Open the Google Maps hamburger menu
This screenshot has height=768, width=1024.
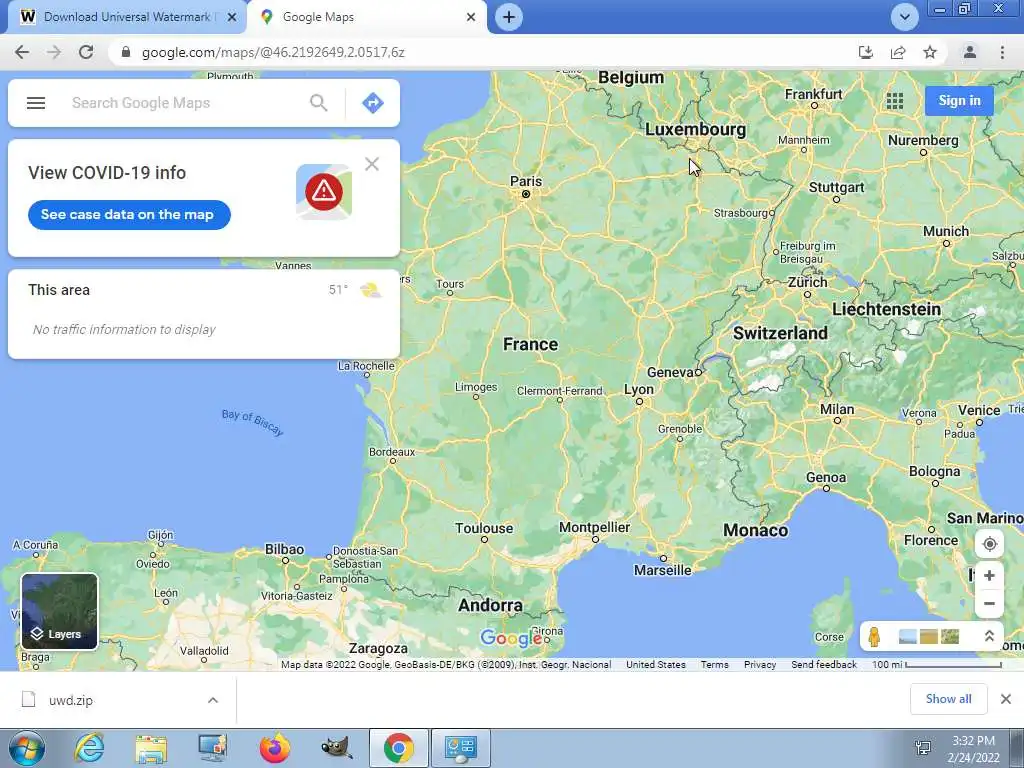click(36, 103)
